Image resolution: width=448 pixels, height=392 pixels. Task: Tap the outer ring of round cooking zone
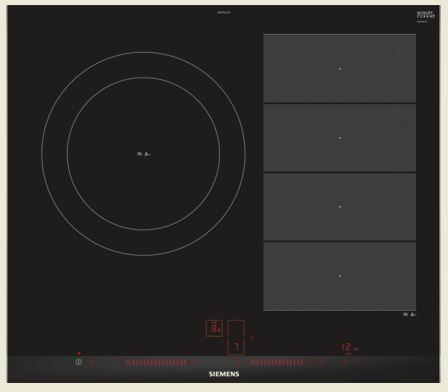point(143,52)
